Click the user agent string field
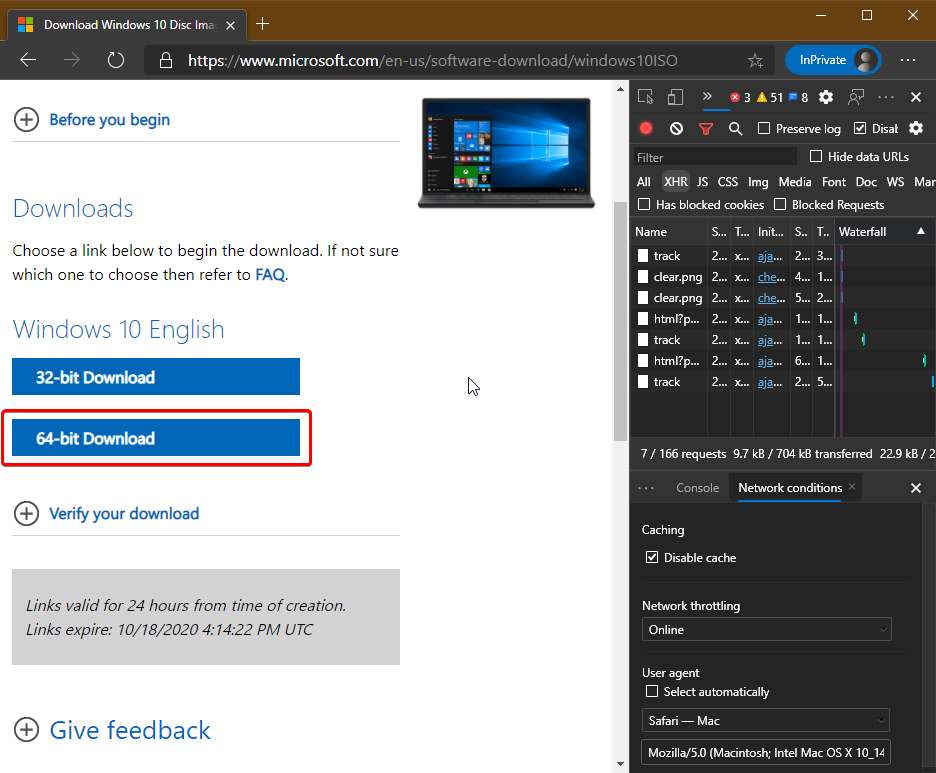The height and width of the screenshot is (773, 936). tap(765, 753)
